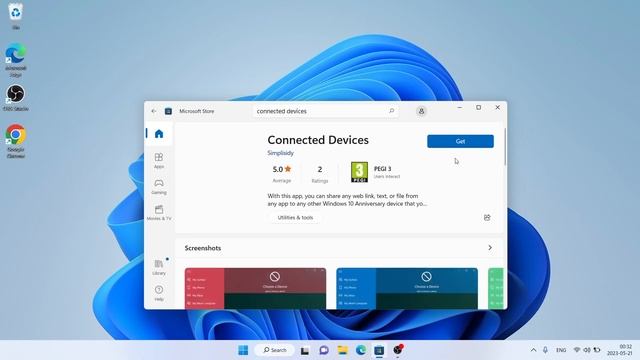Click the microphone icon in system tray
The height and width of the screenshot is (360, 640).
[x=545, y=350]
